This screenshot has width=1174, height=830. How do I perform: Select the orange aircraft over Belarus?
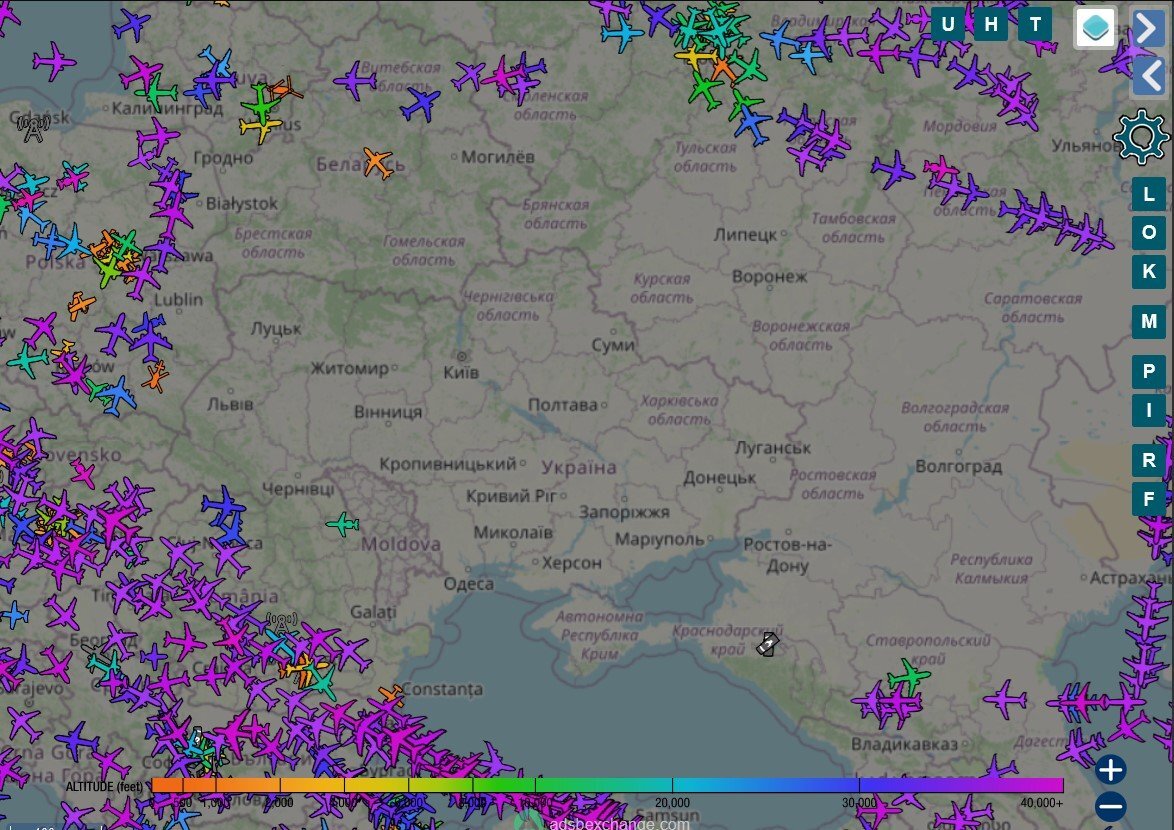(378, 162)
